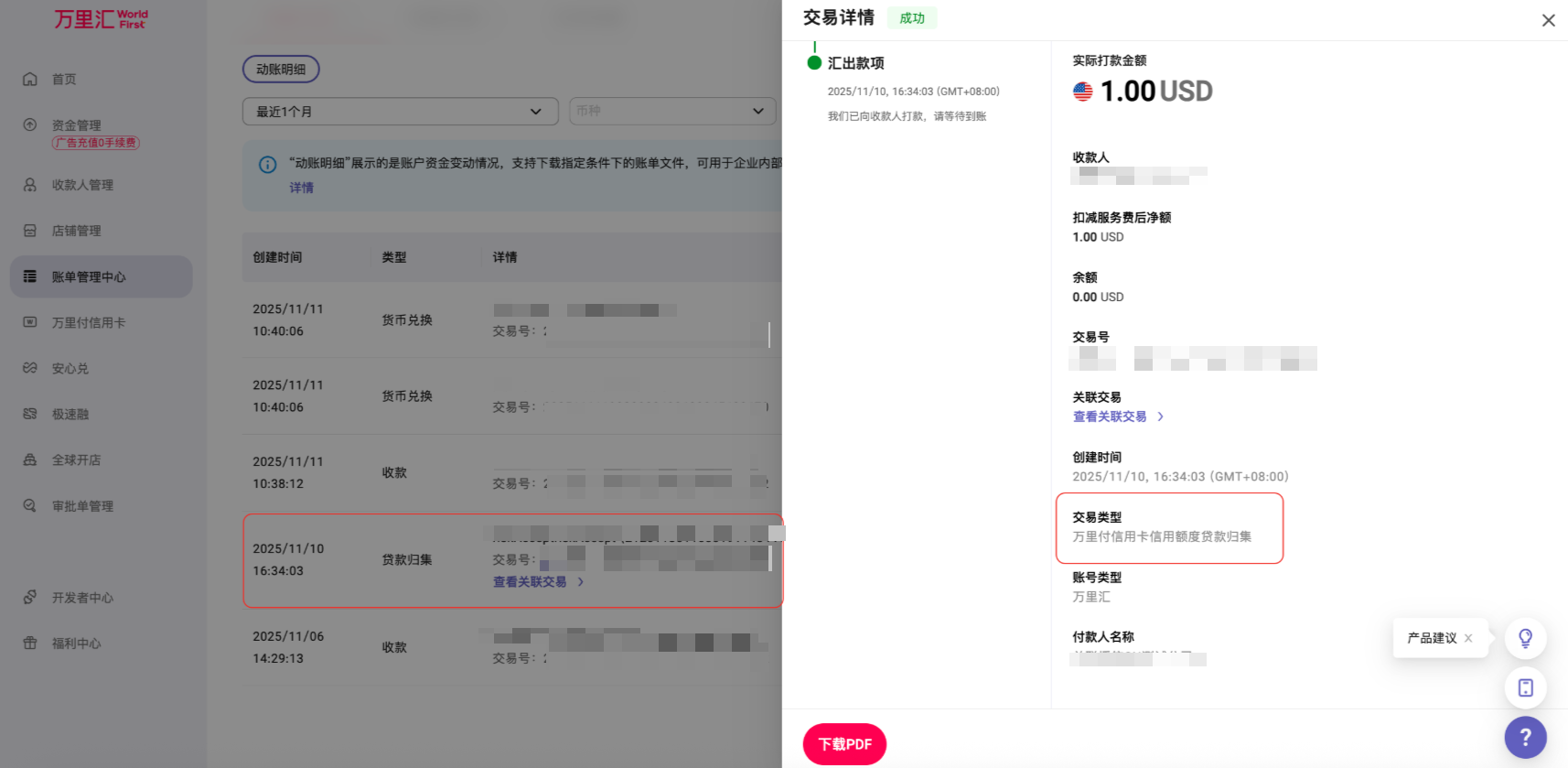Click the 开发者中心 sidebar icon
The image size is (1568, 768).
click(30, 597)
